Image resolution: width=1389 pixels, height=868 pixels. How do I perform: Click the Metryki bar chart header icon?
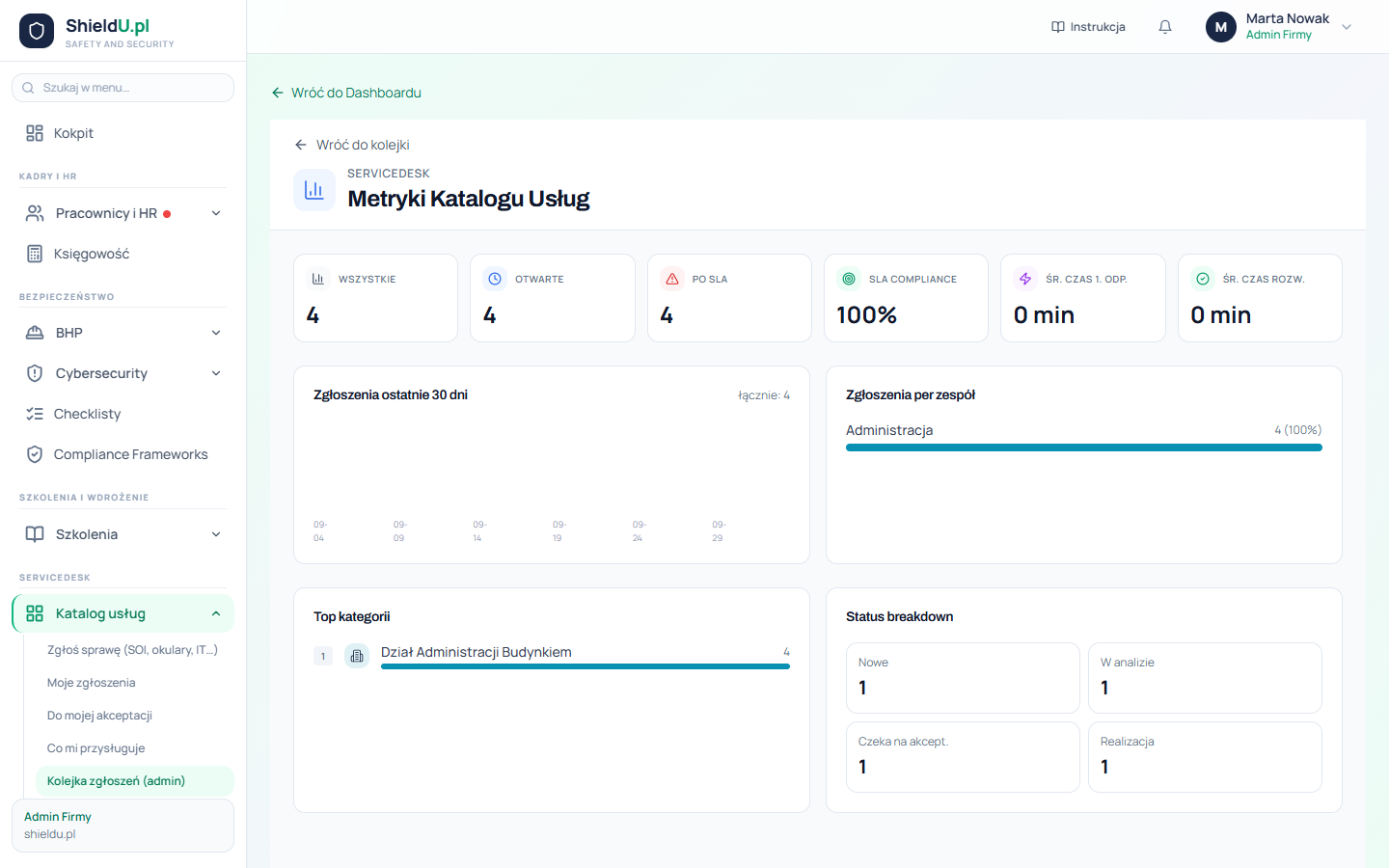pyautogui.click(x=314, y=190)
